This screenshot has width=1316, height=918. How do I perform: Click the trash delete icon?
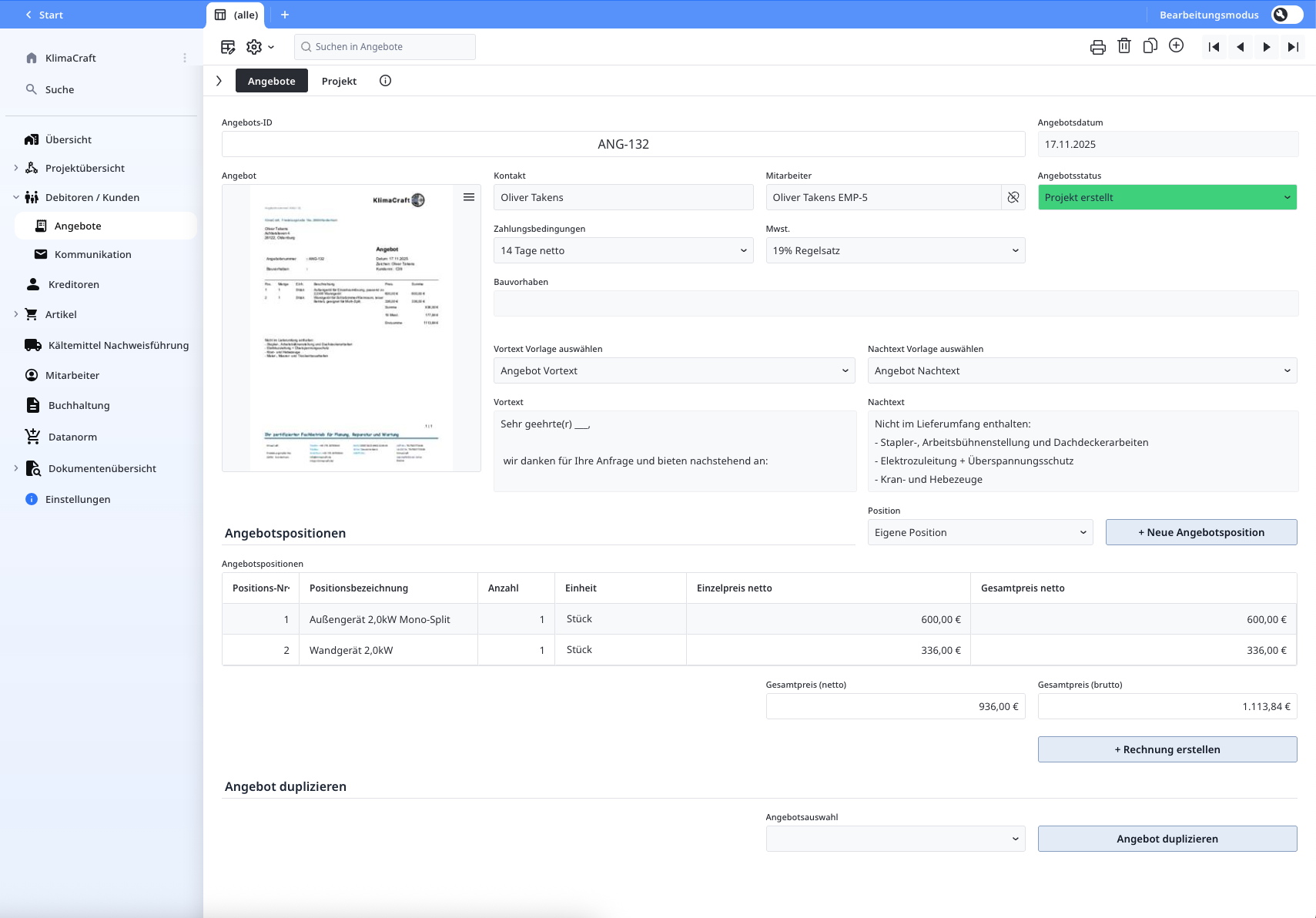click(1123, 46)
